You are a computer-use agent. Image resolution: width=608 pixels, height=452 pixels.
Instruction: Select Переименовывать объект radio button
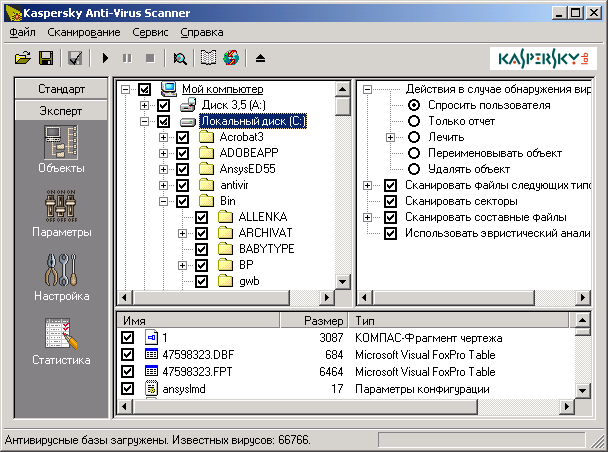pos(414,153)
